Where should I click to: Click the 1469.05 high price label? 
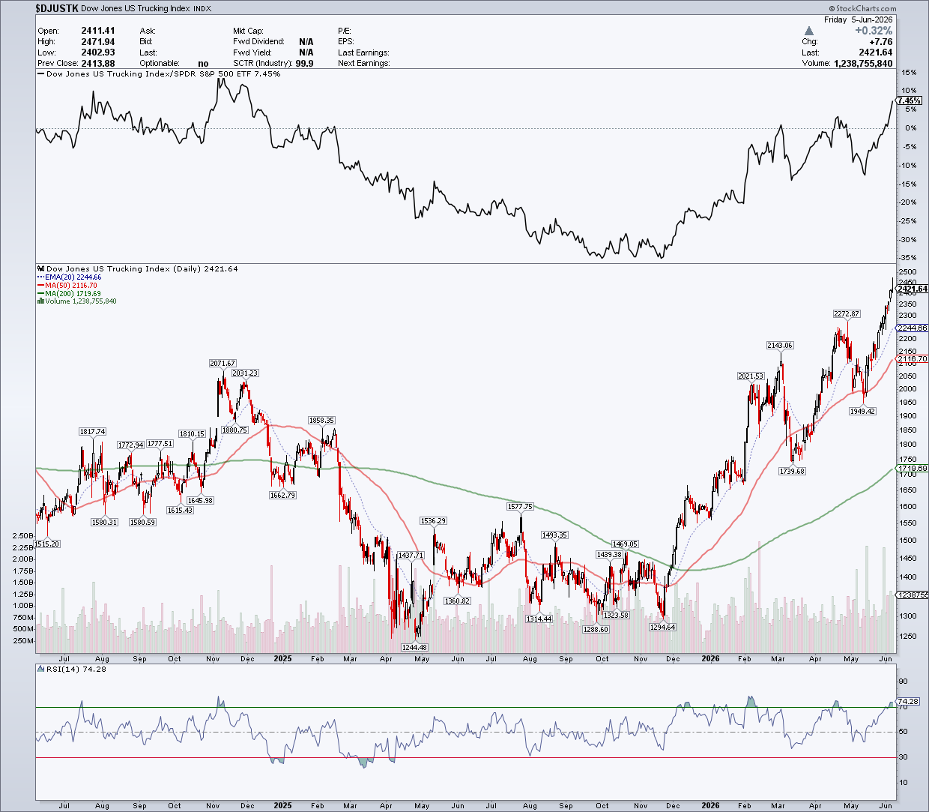point(625,543)
